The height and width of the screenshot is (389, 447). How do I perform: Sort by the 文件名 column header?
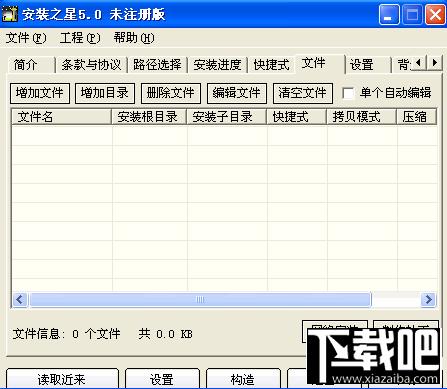(x=61, y=117)
